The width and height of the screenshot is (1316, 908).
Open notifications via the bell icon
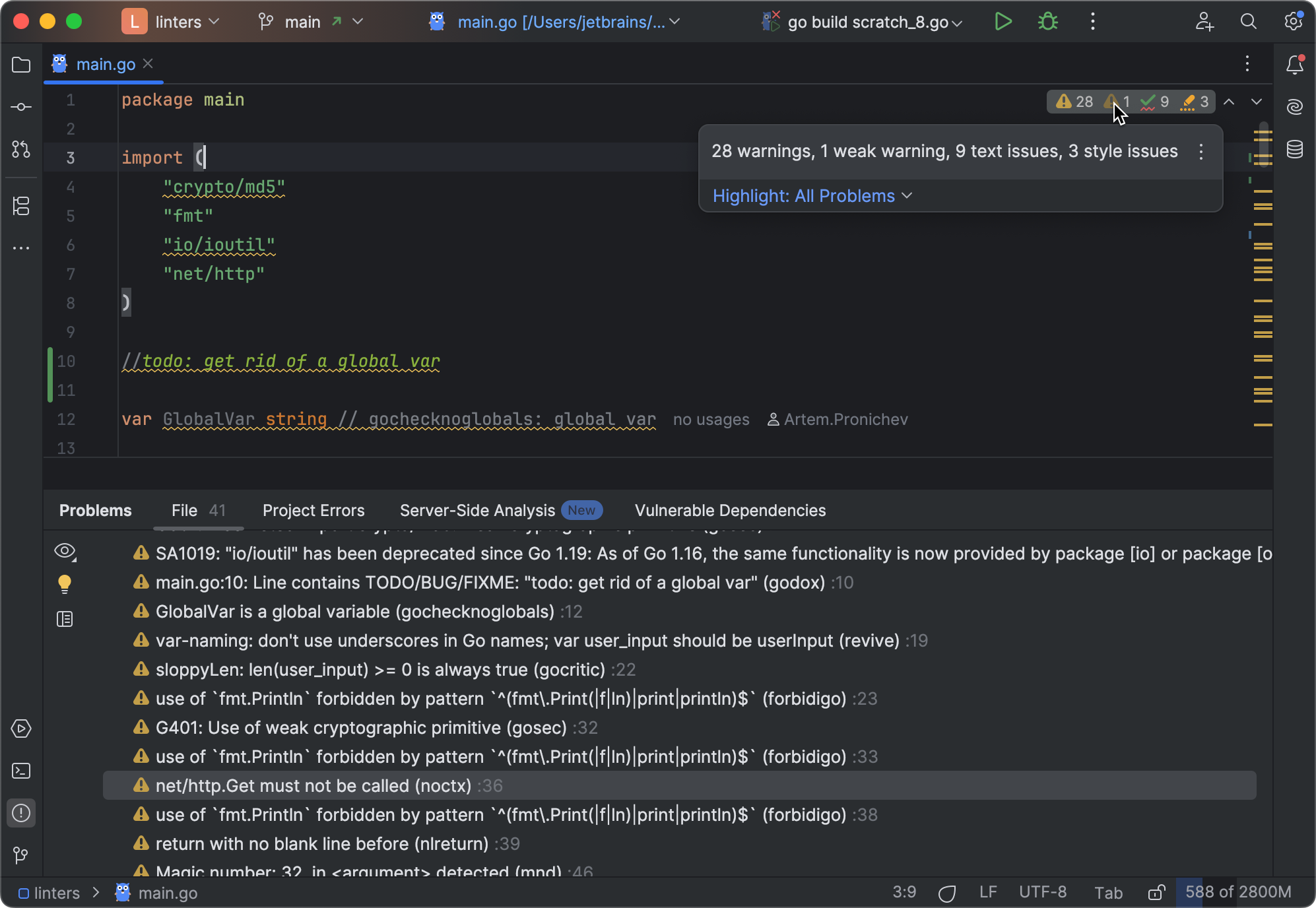click(x=1294, y=64)
